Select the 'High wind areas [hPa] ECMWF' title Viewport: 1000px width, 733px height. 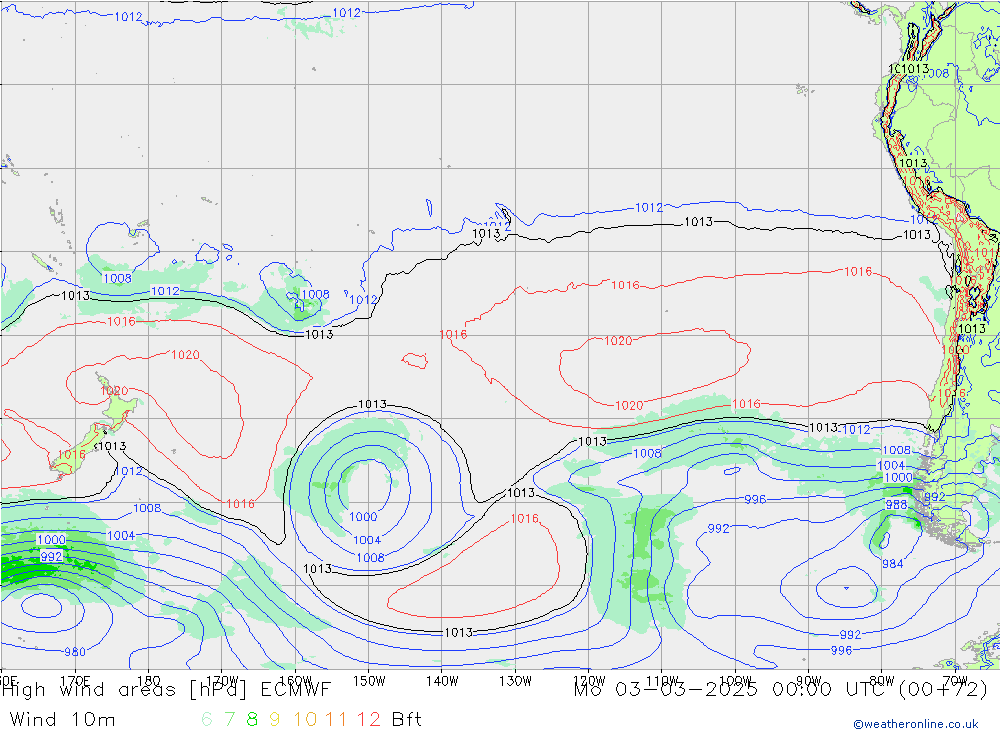[166, 690]
